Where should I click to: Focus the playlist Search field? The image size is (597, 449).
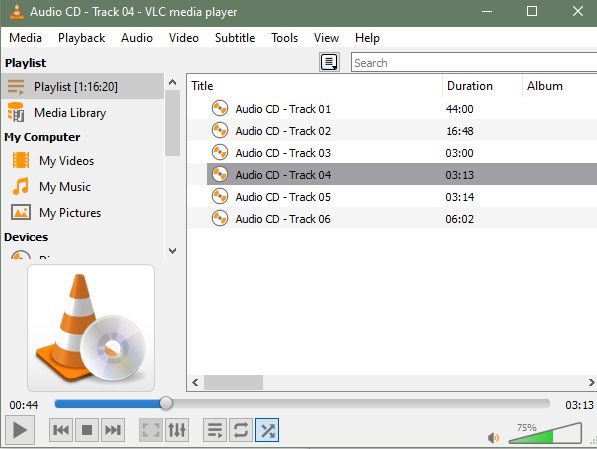click(x=474, y=63)
